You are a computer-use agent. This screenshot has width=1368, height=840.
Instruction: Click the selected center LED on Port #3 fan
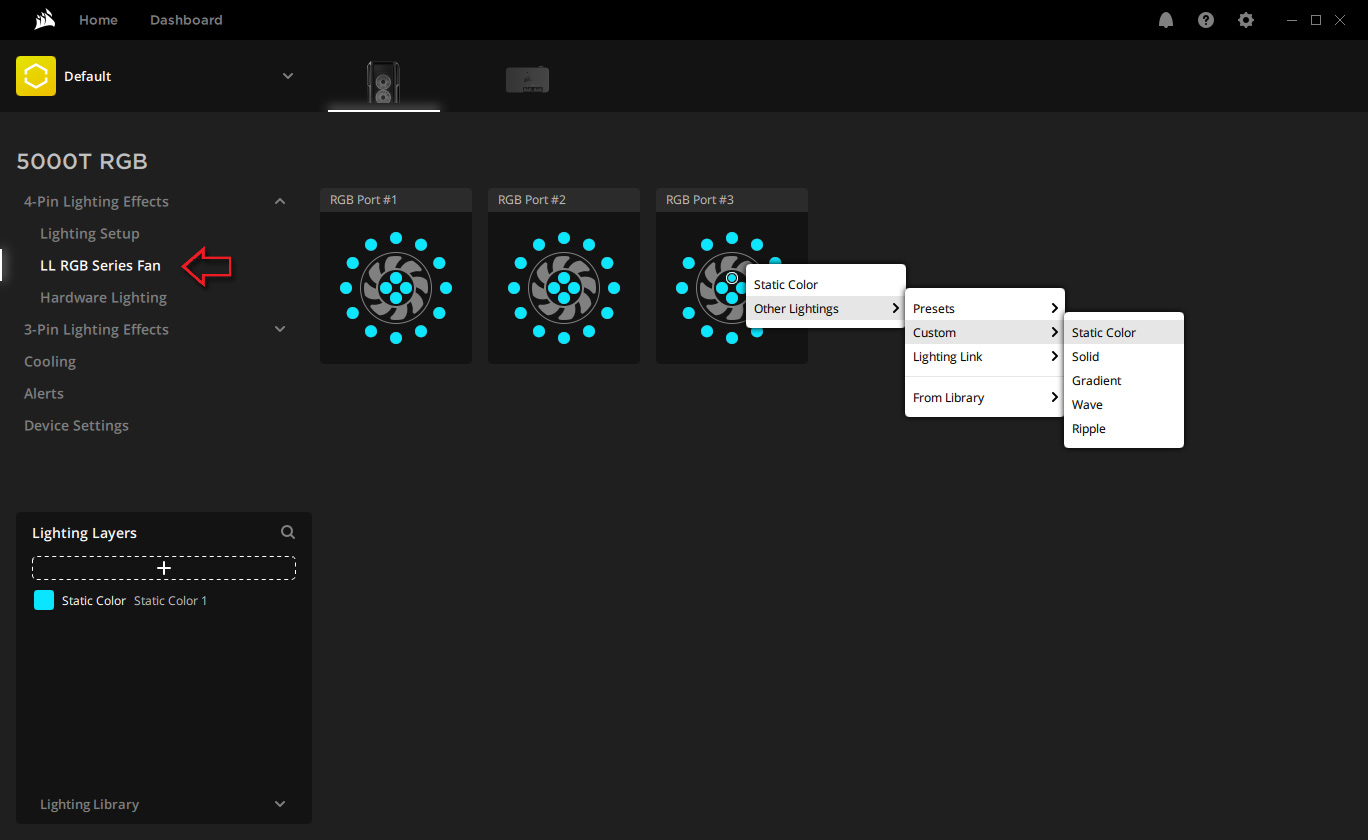(x=732, y=278)
